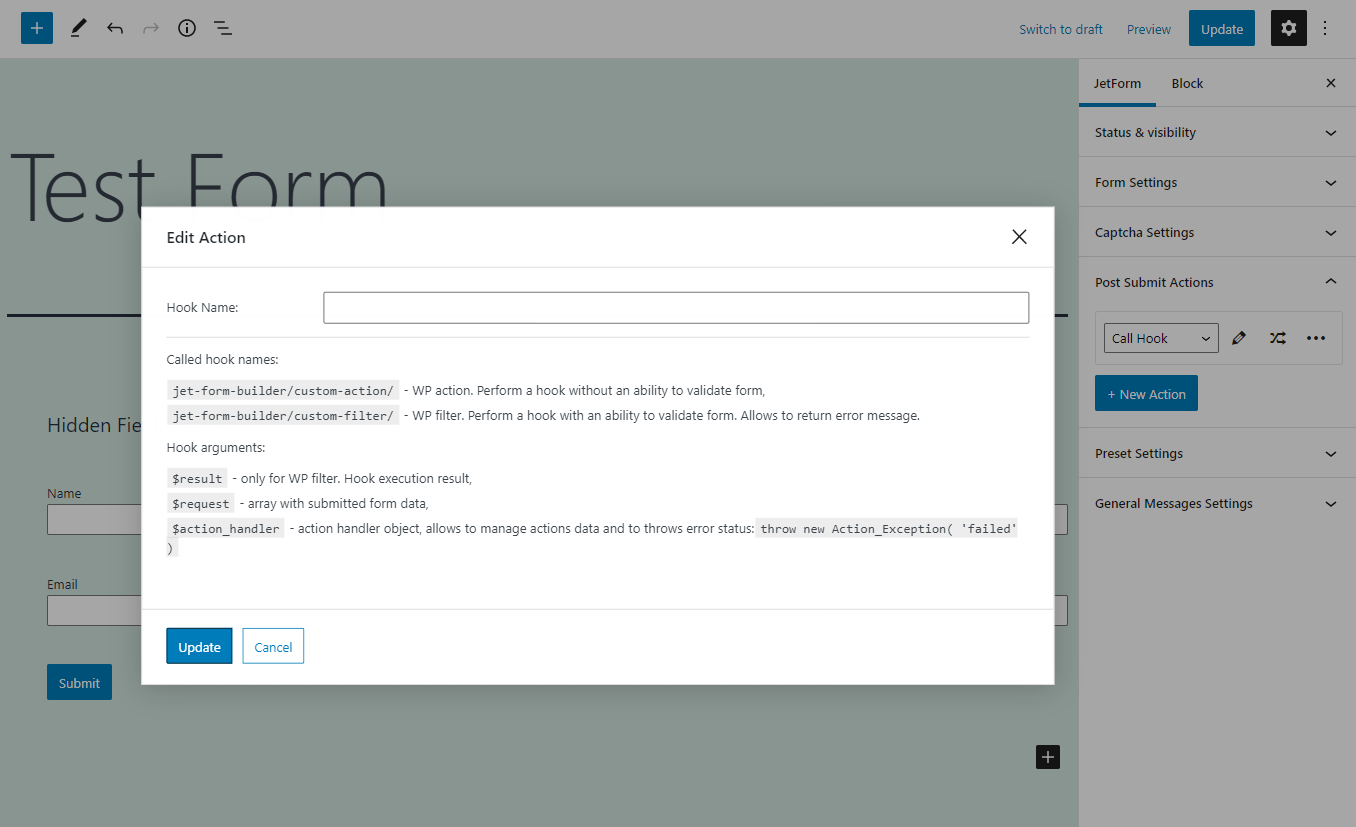Toggle the Settings gear icon
Viewport: 1356px width, 827px height.
coord(1288,28)
